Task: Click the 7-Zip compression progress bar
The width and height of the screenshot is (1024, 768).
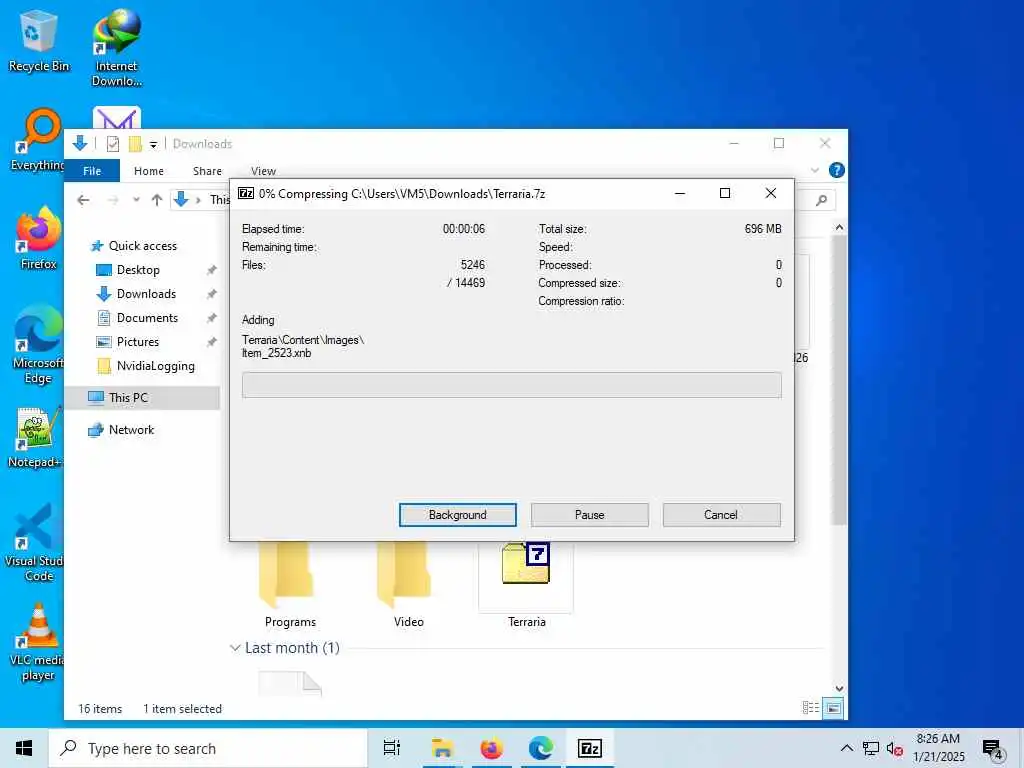Action: 511,385
